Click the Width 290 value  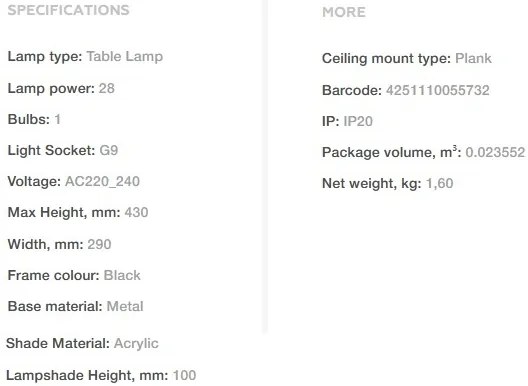(x=99, y=244)
